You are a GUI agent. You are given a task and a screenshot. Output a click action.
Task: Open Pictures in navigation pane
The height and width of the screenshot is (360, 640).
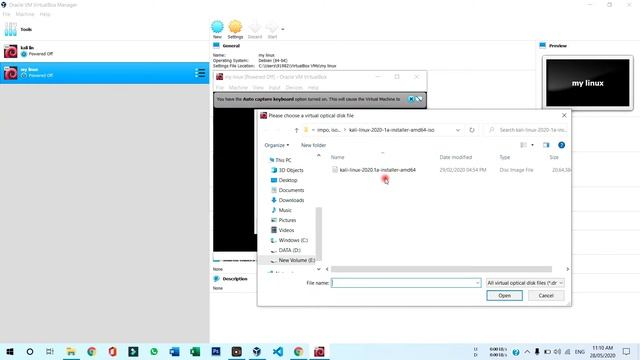coord(287,220)
